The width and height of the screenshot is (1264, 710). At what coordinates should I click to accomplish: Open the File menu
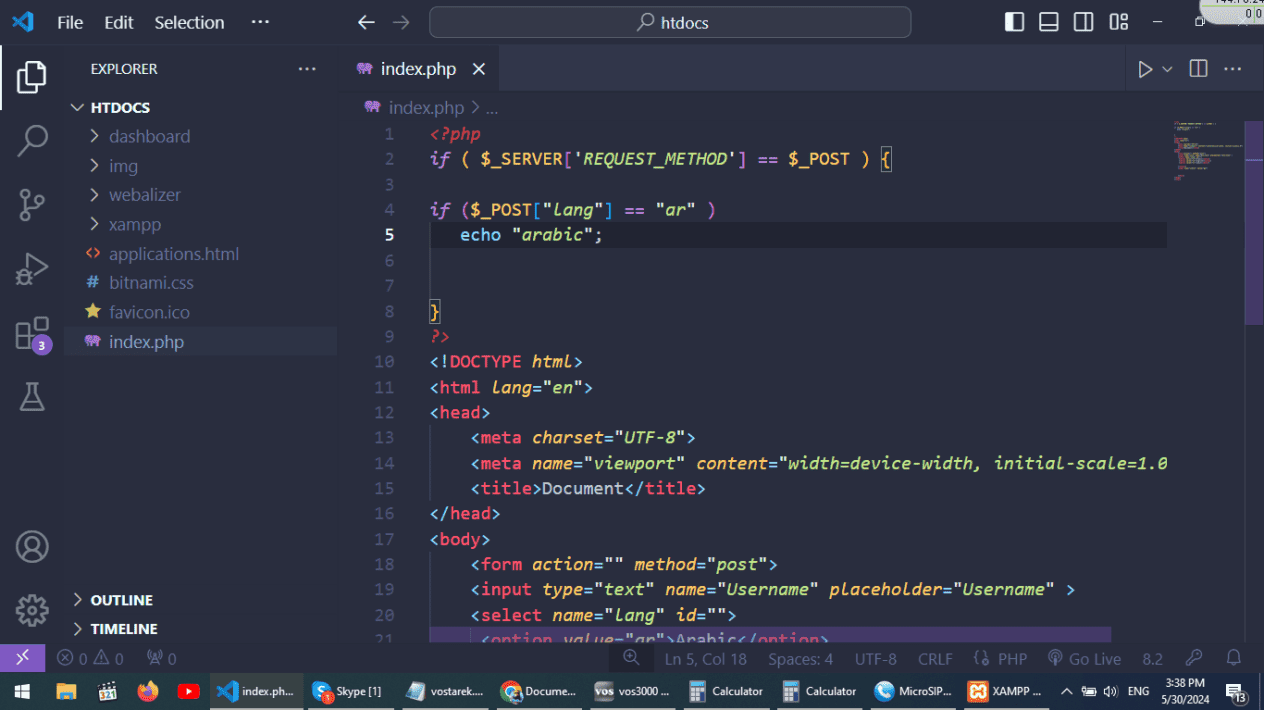tap(70, 22)
